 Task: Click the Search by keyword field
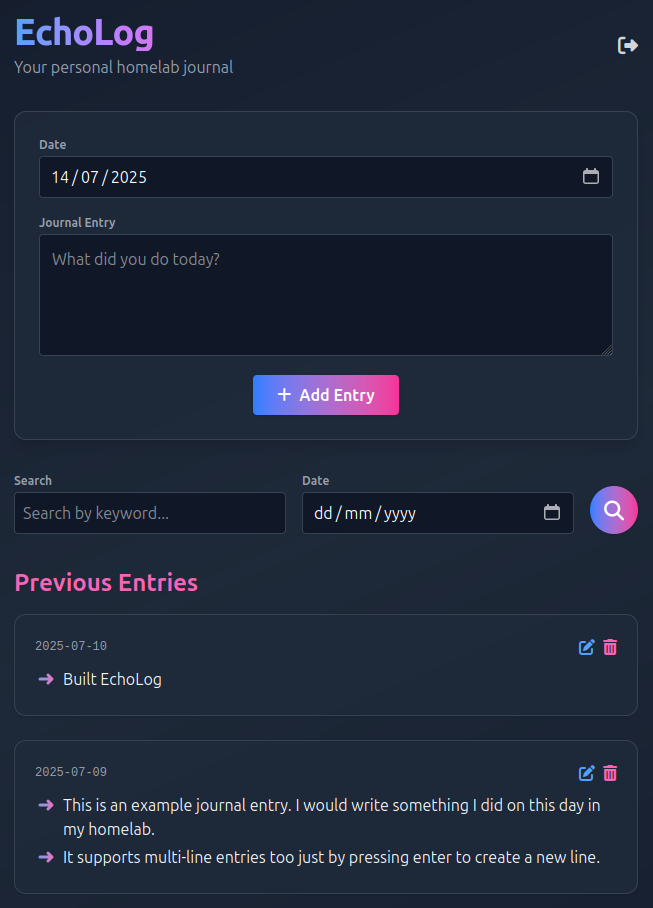(x=150, y=513)
